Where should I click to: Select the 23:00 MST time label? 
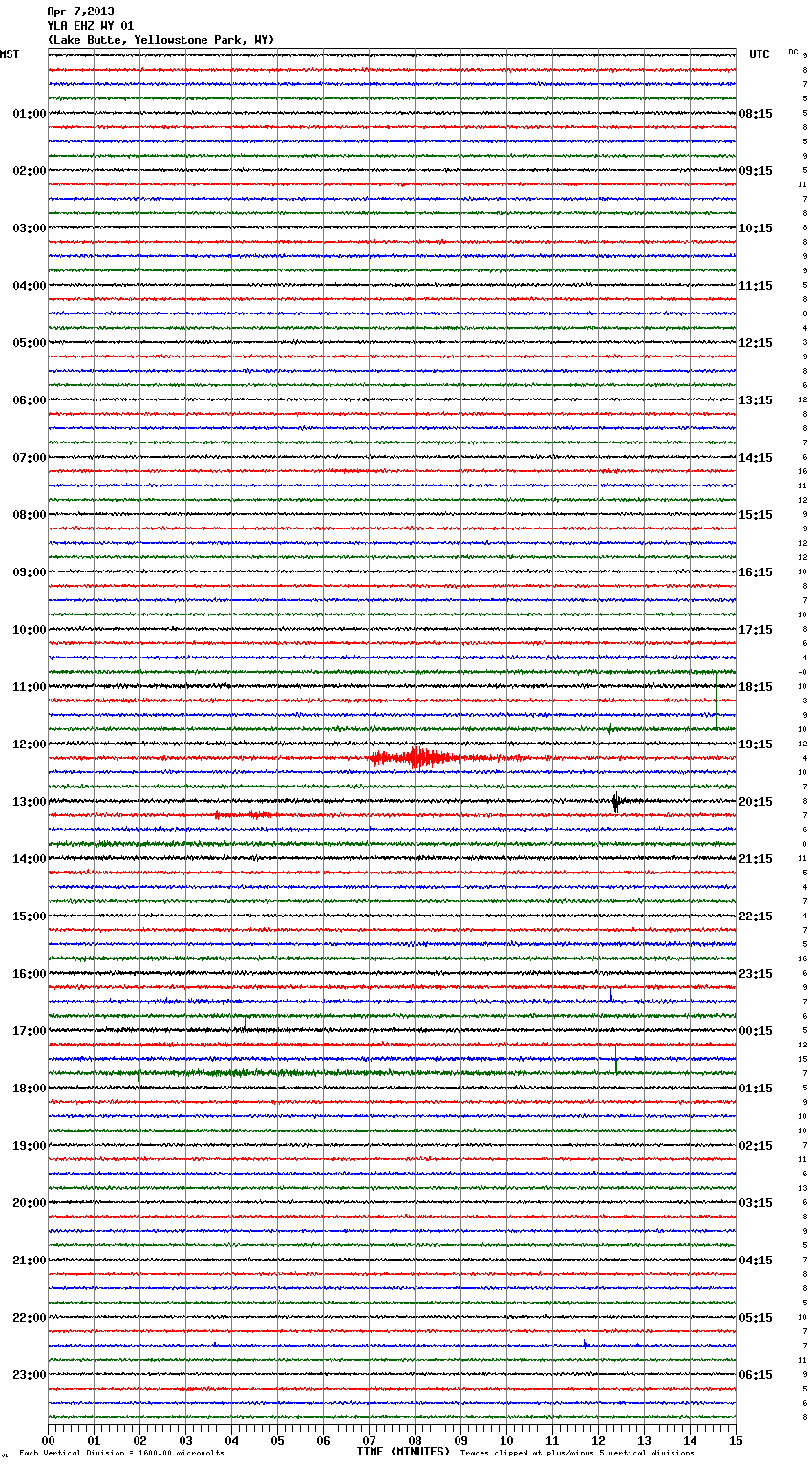pyautogui.click(x=29, y=1375)
